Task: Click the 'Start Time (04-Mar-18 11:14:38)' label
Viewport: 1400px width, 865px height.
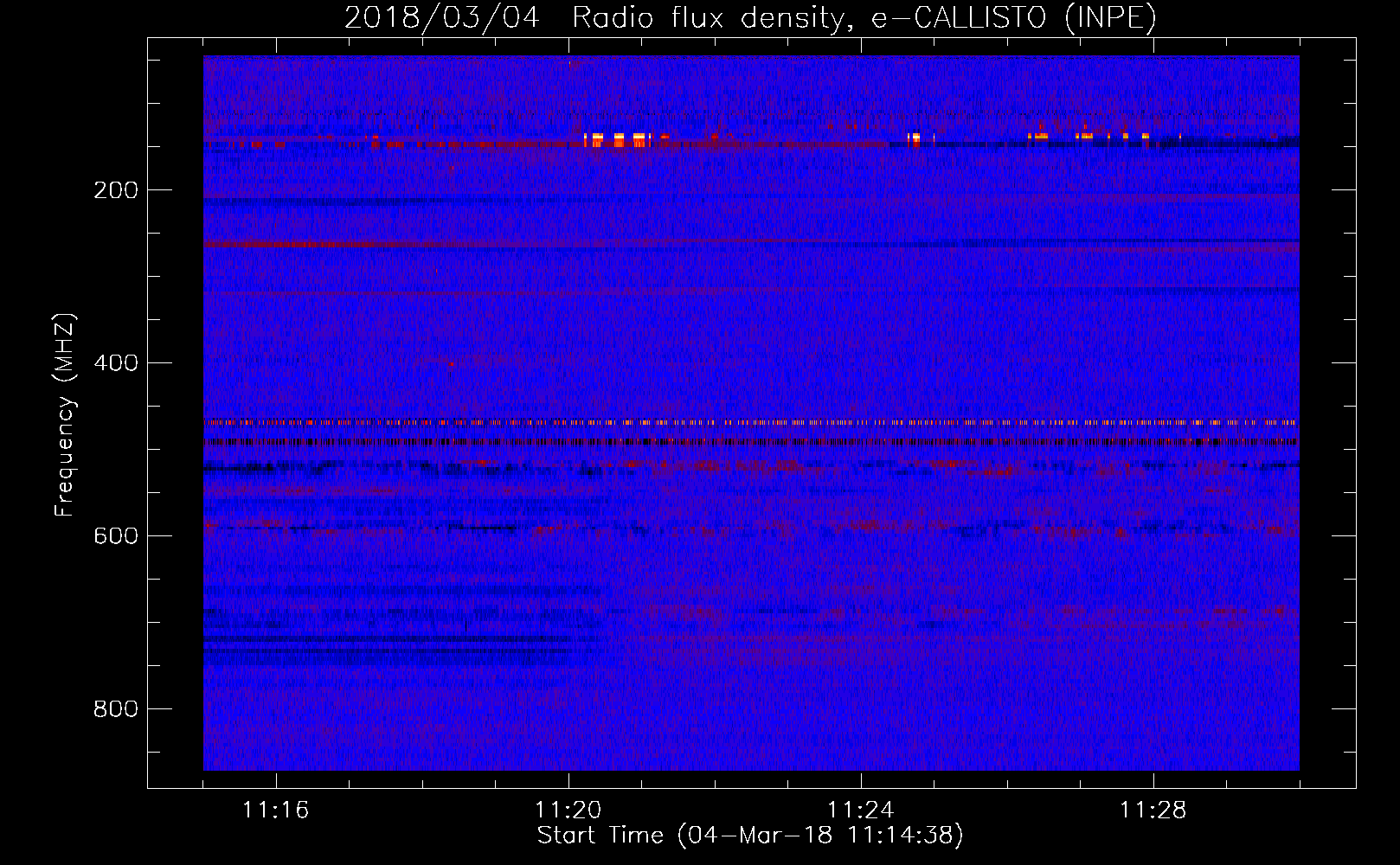Action: (750, 836)
